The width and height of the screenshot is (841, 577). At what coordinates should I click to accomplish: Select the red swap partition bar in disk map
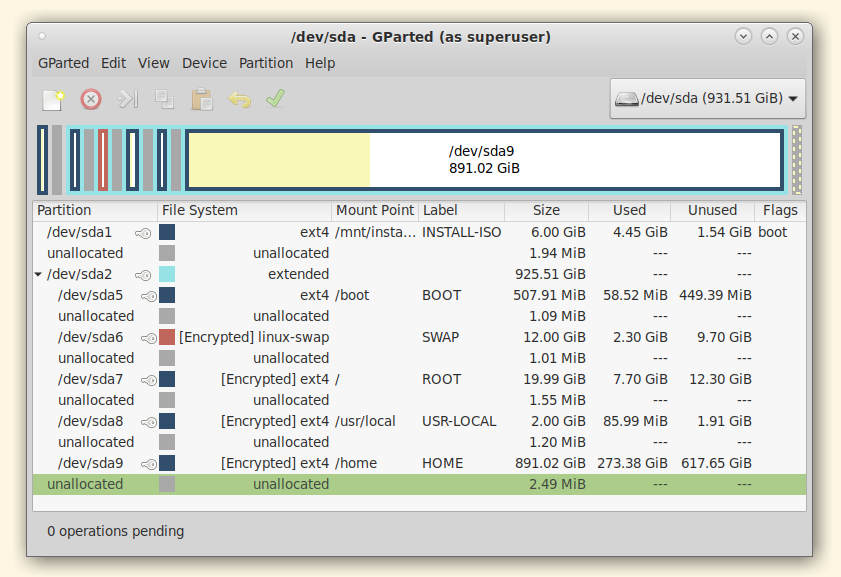(x=103, y=160)
